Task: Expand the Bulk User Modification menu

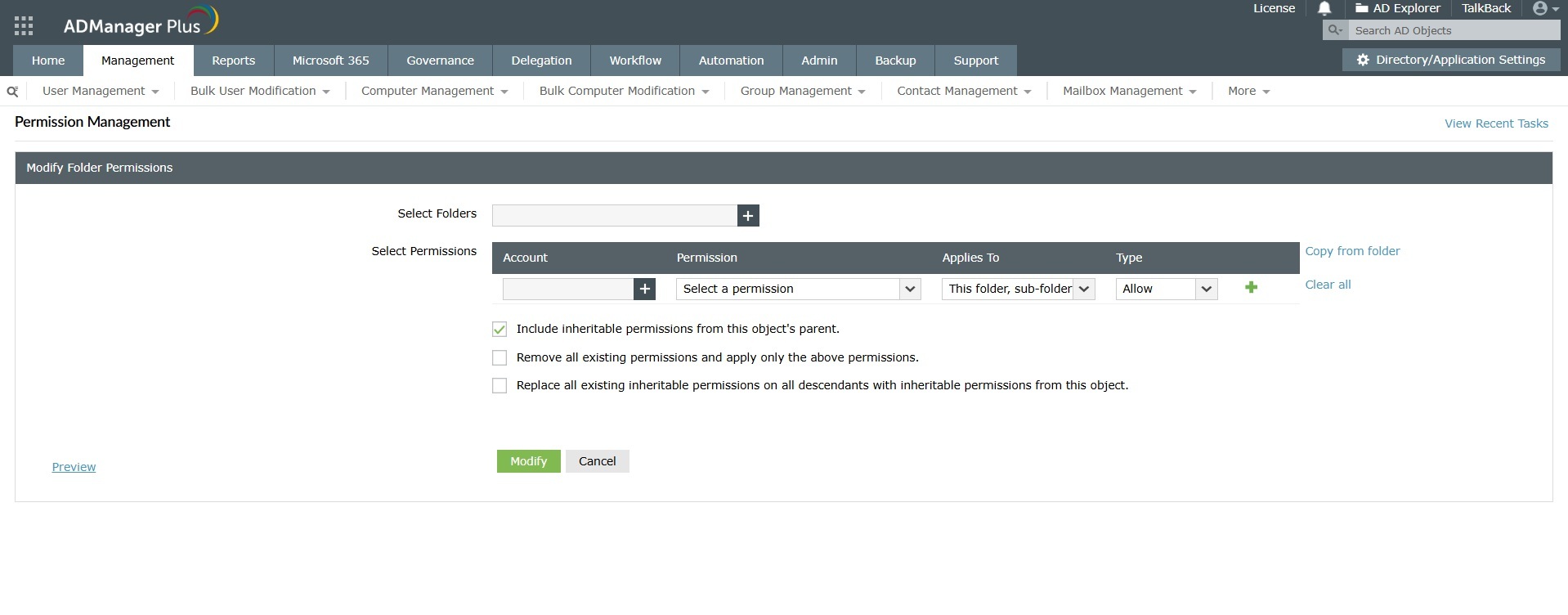Action: tap(260, 92)
